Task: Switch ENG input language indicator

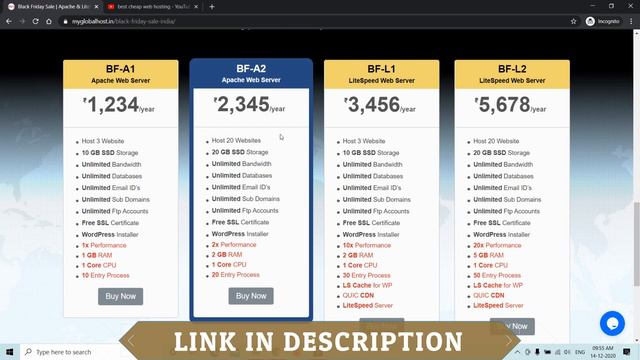Action: pyautogui.click(x=580, y=352)
